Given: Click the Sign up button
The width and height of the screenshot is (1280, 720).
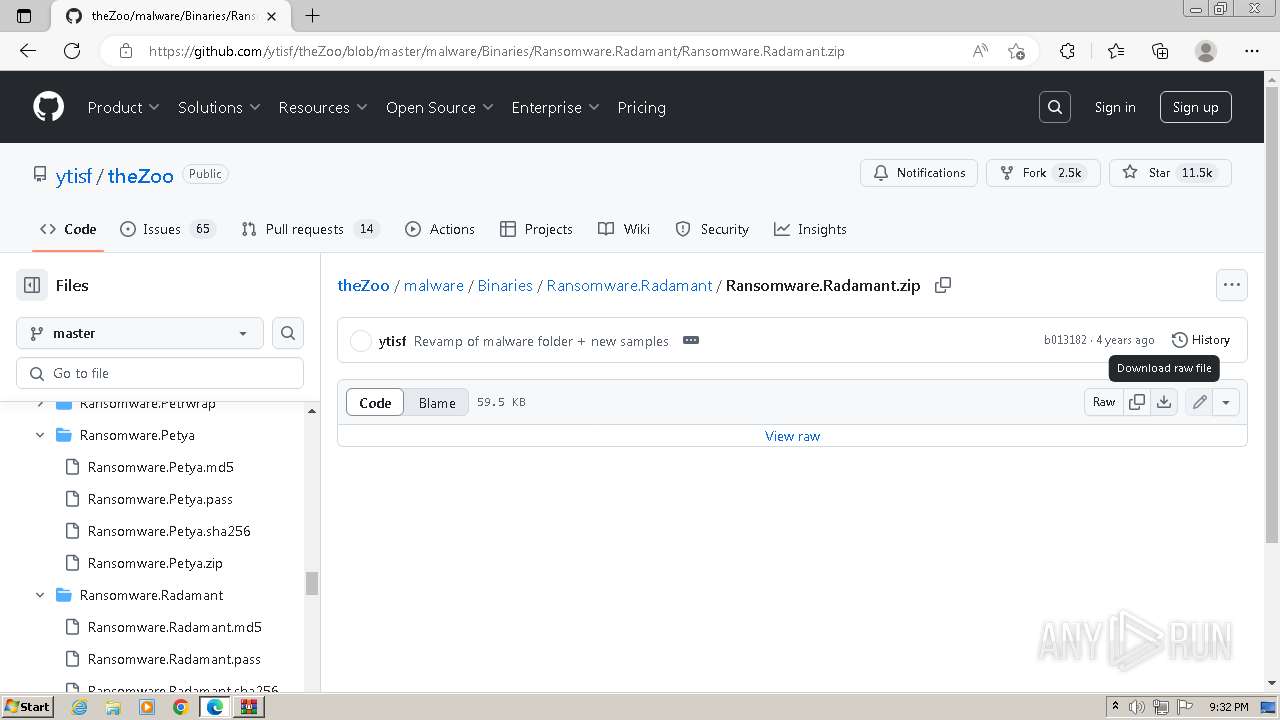Looking at the screenshot, I should [x=1195, y=107].
